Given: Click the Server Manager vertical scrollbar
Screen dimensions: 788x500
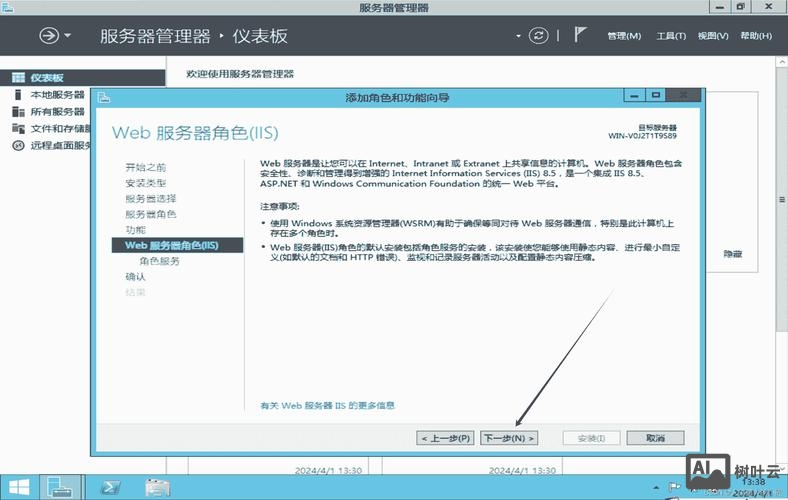Looking at the screenshot, I should click(x=782, y=199).
